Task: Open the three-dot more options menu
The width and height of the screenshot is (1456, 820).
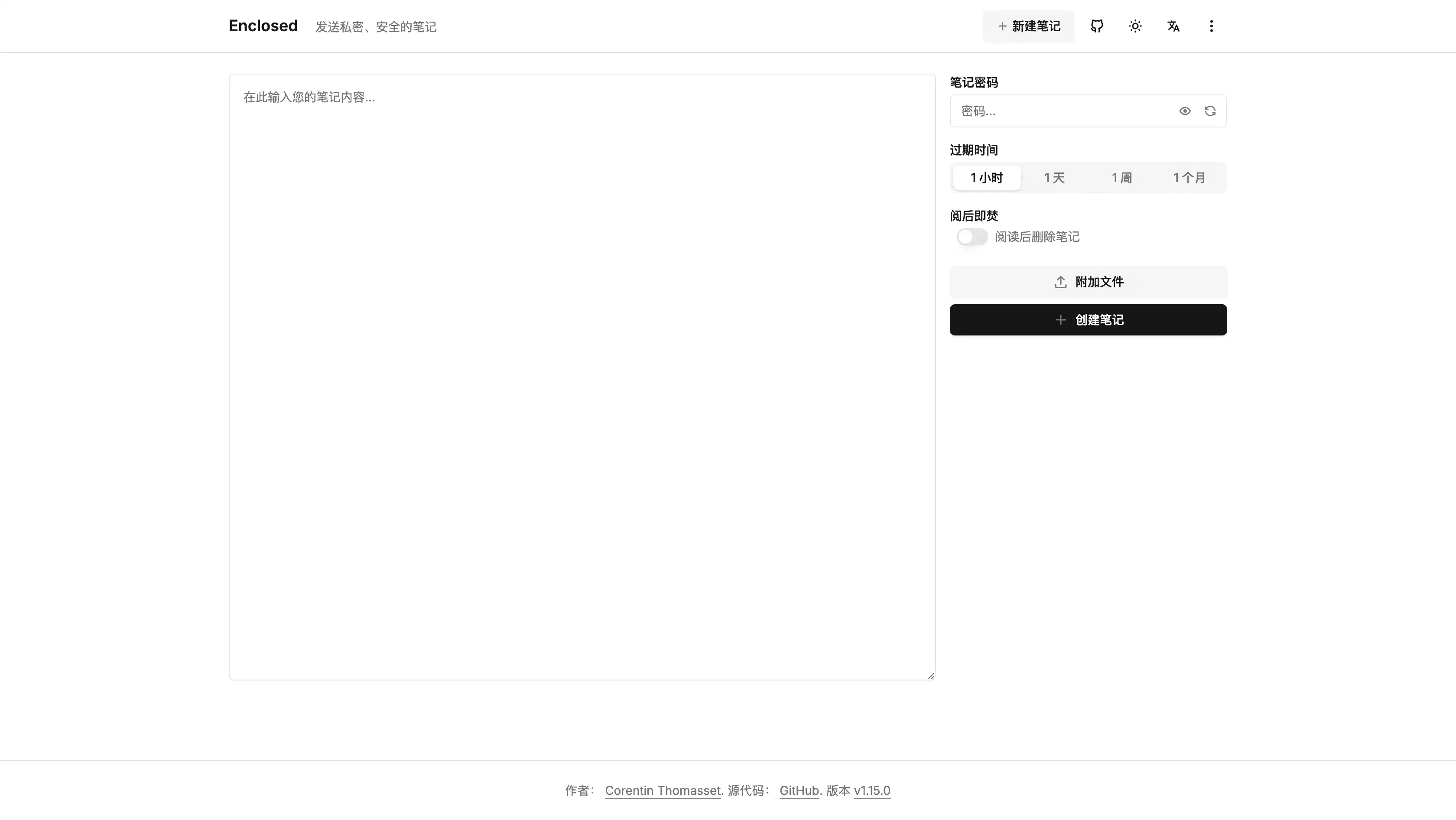Action: pyautogui.click(x=1211, y=26)
